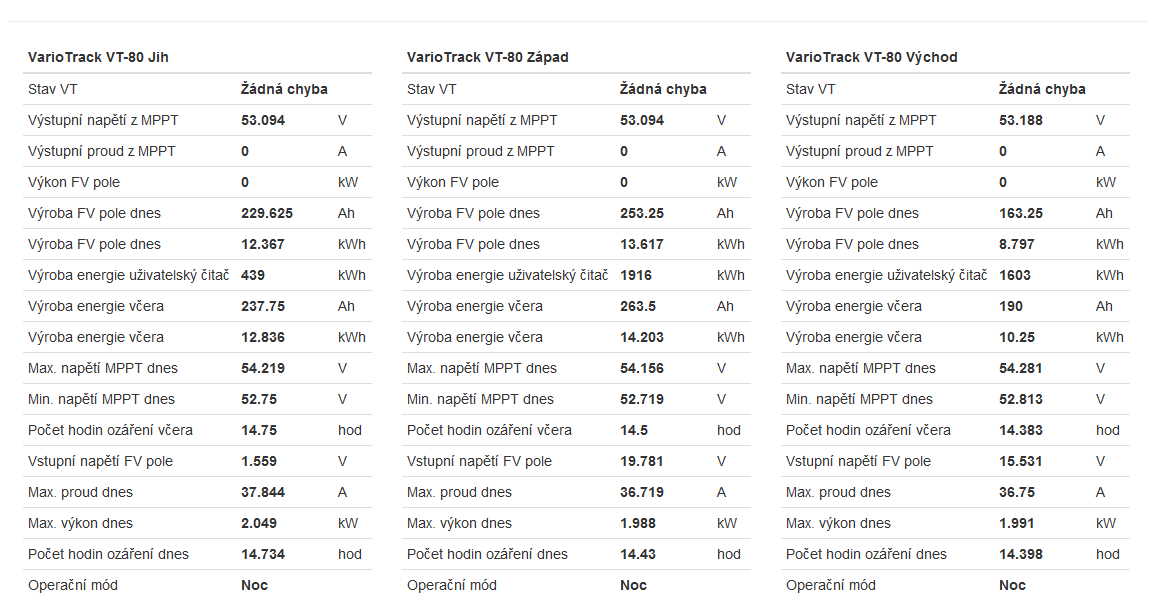Click the VarioTrack VT-80 Východ heading
Image resolution: width=1156 pixels, height=606 pixels.
(x=871, y=57)
